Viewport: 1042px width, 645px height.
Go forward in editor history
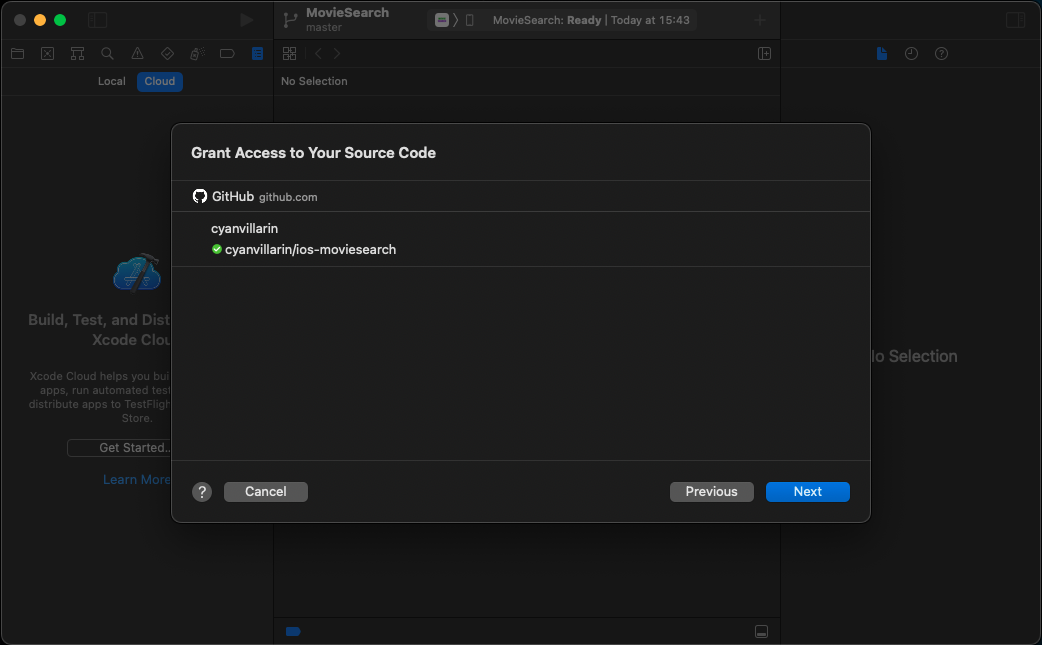pos(337,54)
